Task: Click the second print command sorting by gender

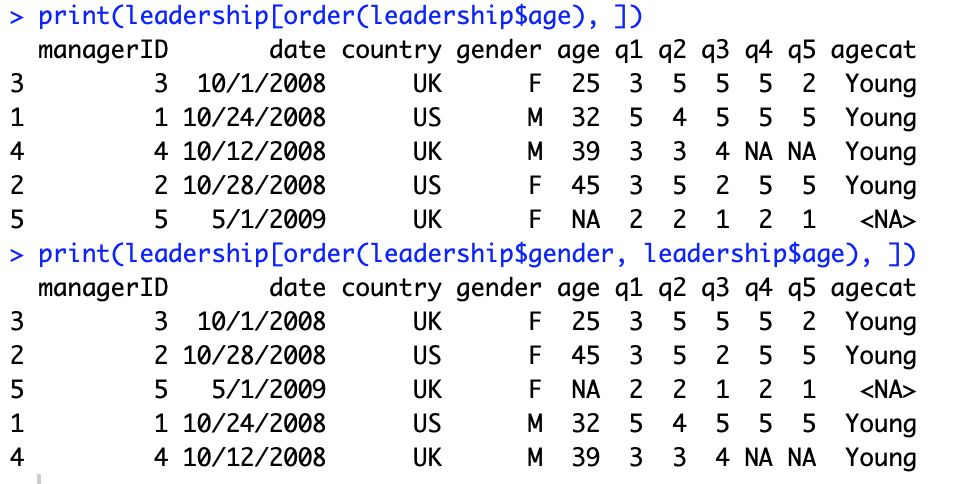Action: click(x=477, y=254)
